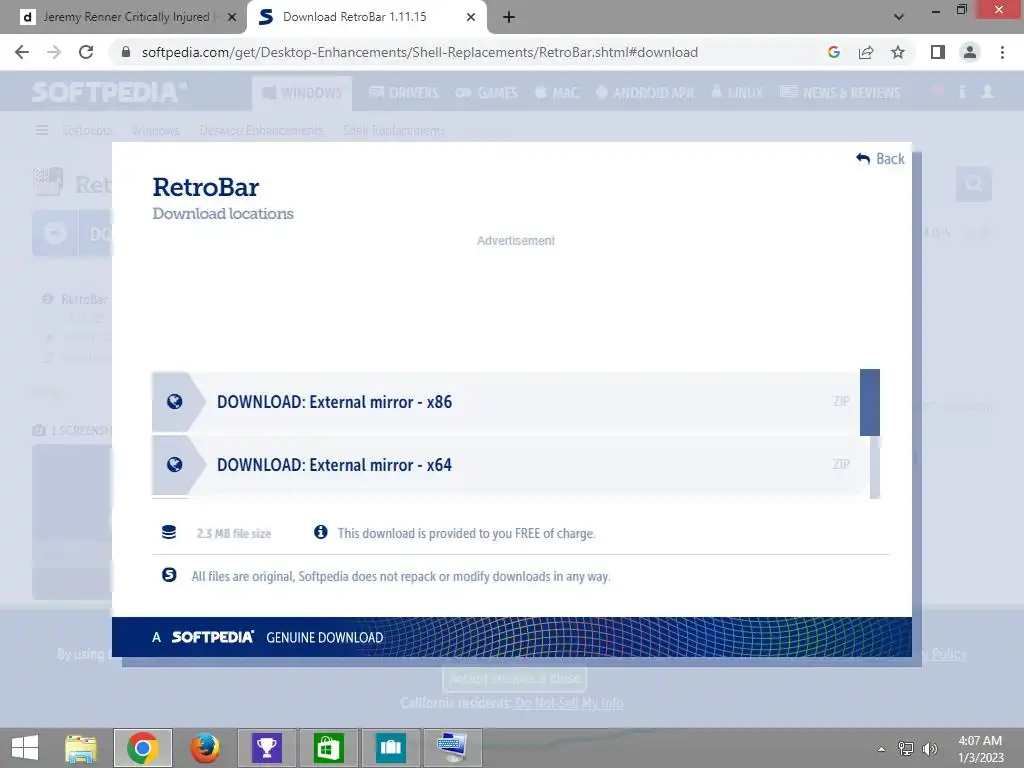Open the Mac section
Image resolution: width=1024 pixels, height=768 pixels.
point(557,93)
